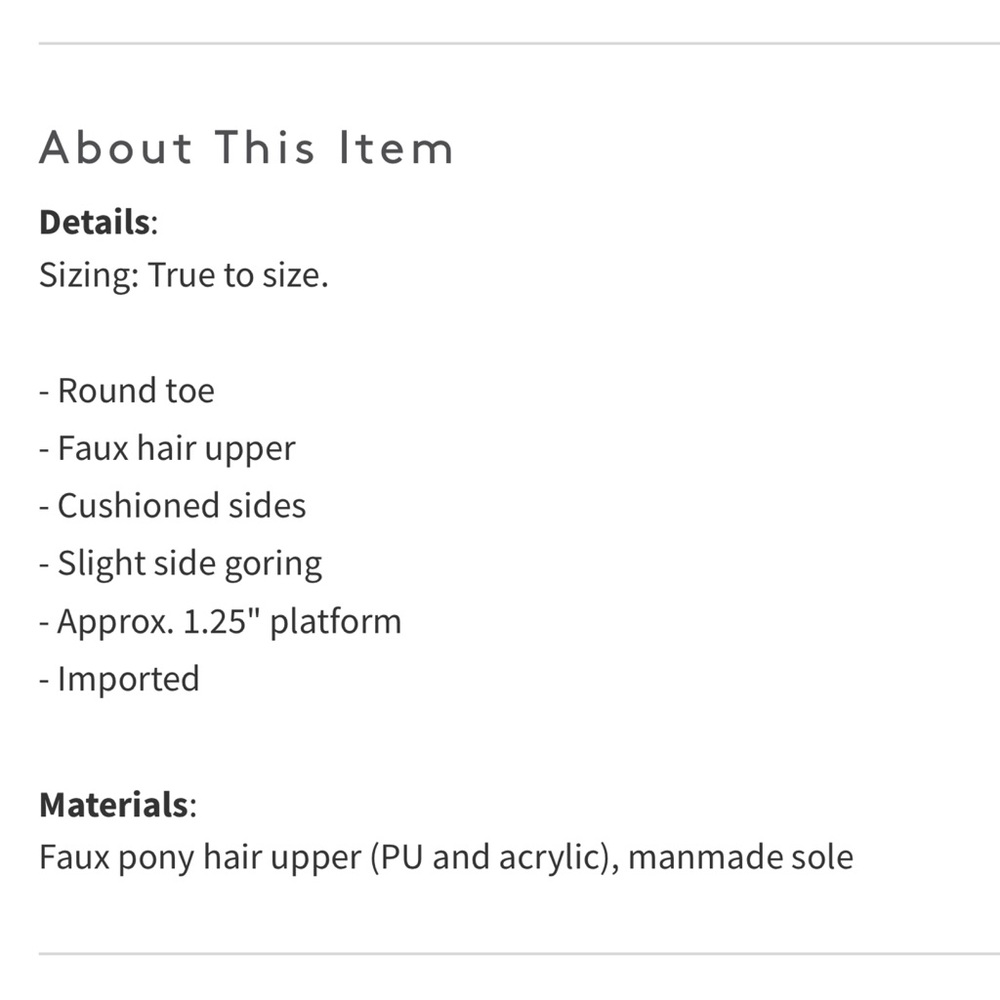Click the bold 'Details' label
This screenshot has width=1000, height=1000.
94,222
